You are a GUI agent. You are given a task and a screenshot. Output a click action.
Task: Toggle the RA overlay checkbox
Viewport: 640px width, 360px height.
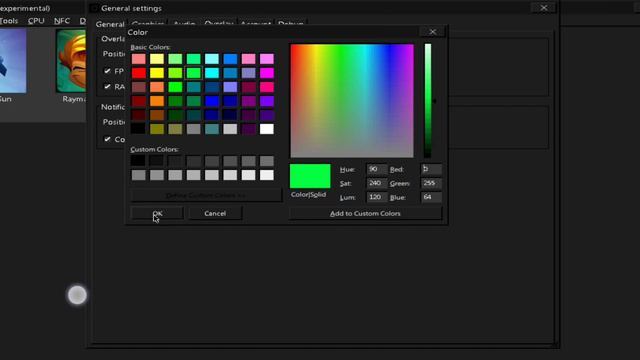pos(107,87)
